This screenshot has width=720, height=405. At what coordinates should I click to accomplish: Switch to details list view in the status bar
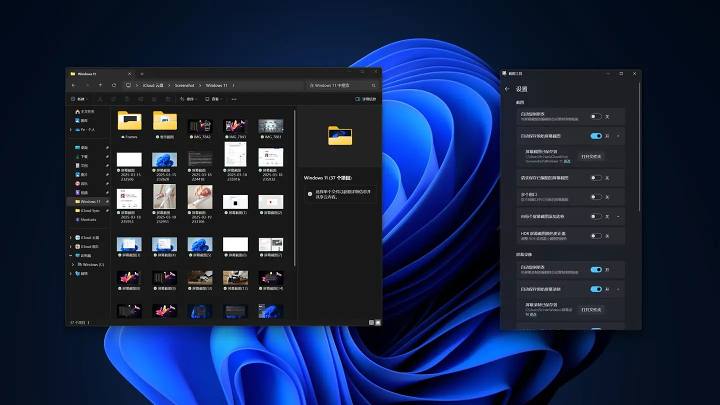pyautogui.click(x=371, y=322)
